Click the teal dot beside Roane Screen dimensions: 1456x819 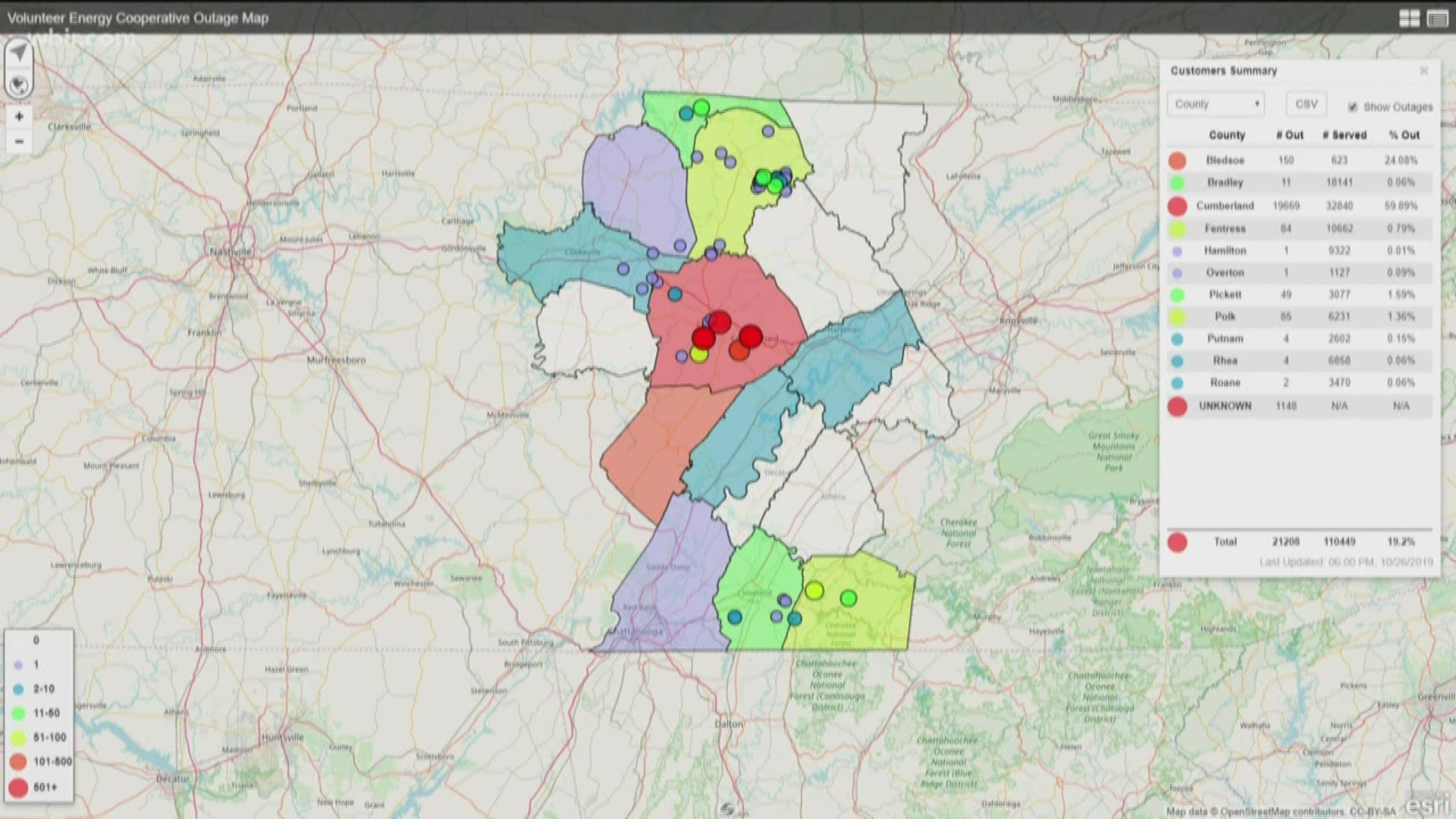coord(1177,382)
